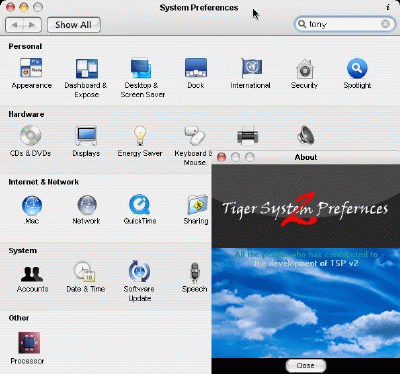Close System Preferences with red button
The height and width of the screenshot is (374, 400).
(10, 7)
